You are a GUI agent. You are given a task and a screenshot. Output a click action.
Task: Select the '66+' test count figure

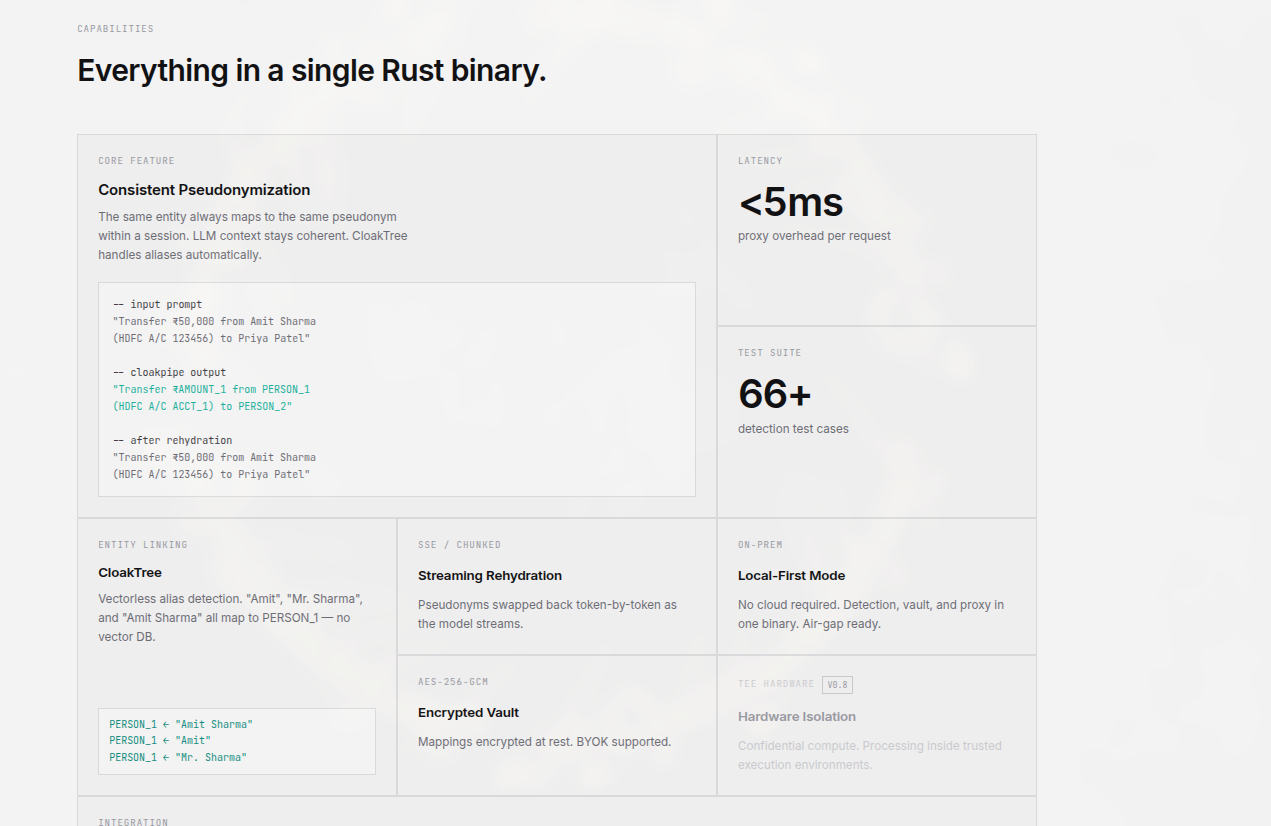pyautogui.click(x=775, y=394)
